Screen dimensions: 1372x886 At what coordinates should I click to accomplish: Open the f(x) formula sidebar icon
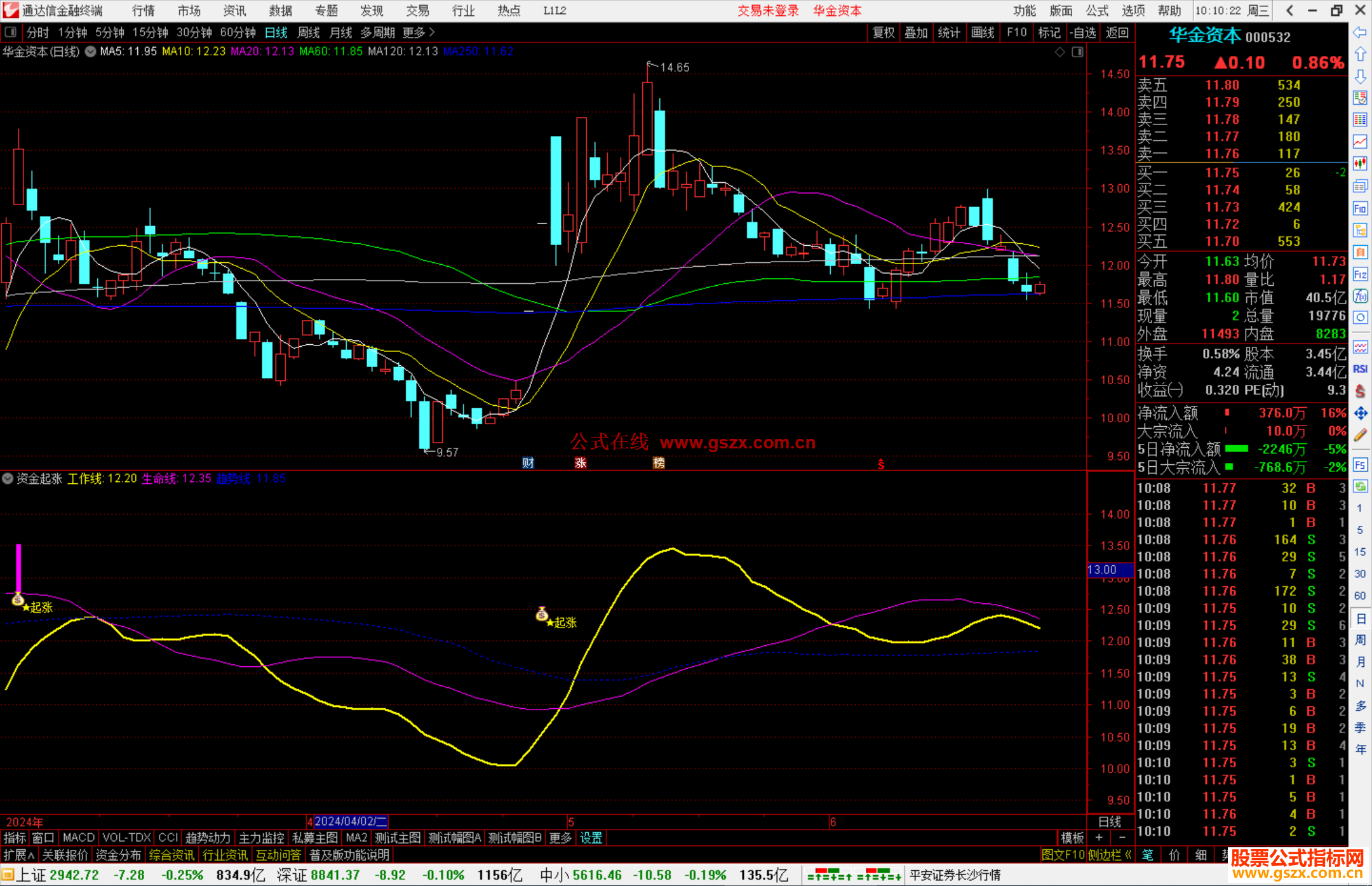(x=1360, y=296)
